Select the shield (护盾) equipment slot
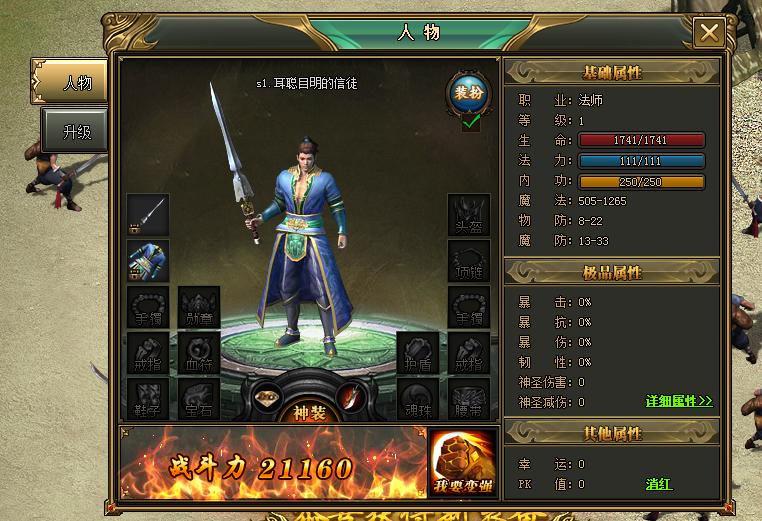 tap(418, 353)
